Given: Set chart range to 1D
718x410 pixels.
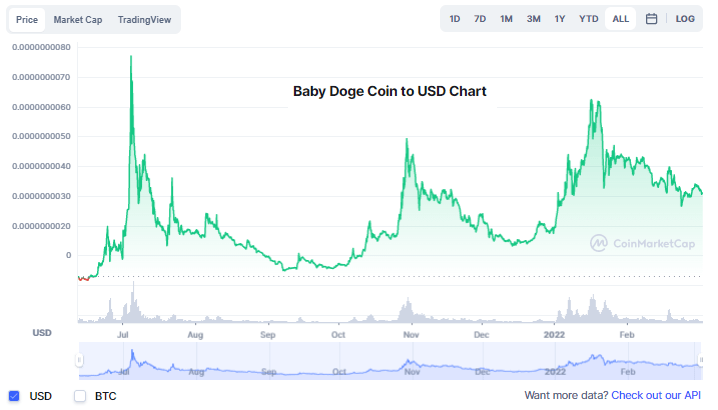Looking at the screenshot, I should tap(455, 19).
